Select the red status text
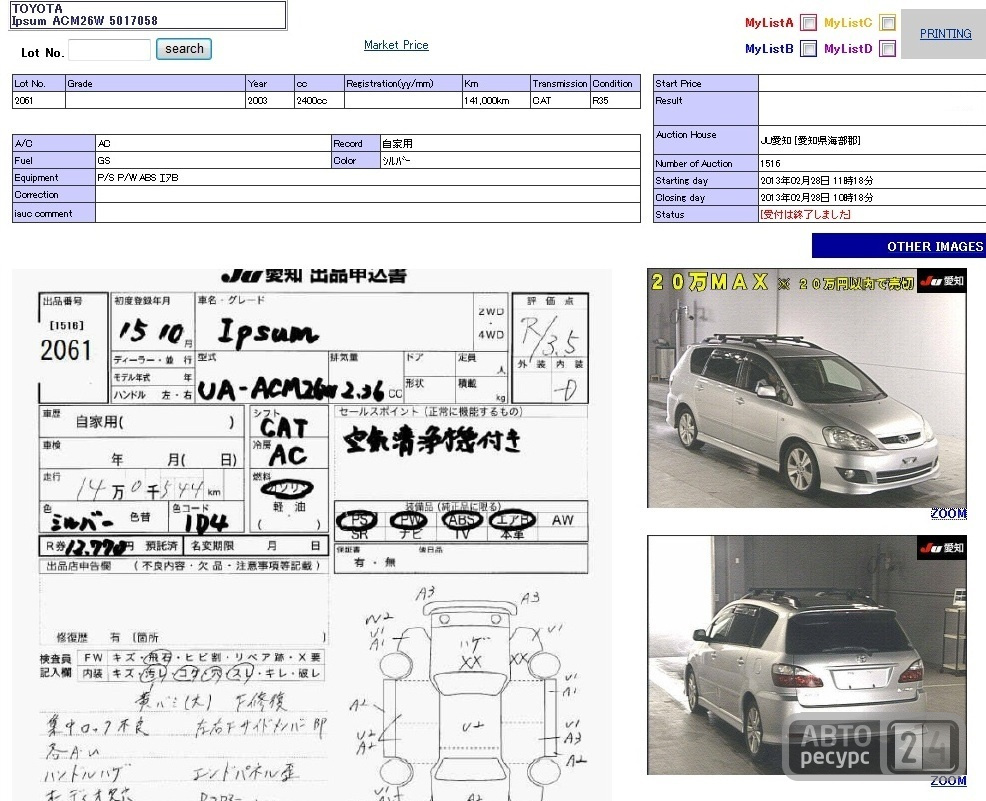This screenshot has width=986, height=801. (x=806, y=214)
